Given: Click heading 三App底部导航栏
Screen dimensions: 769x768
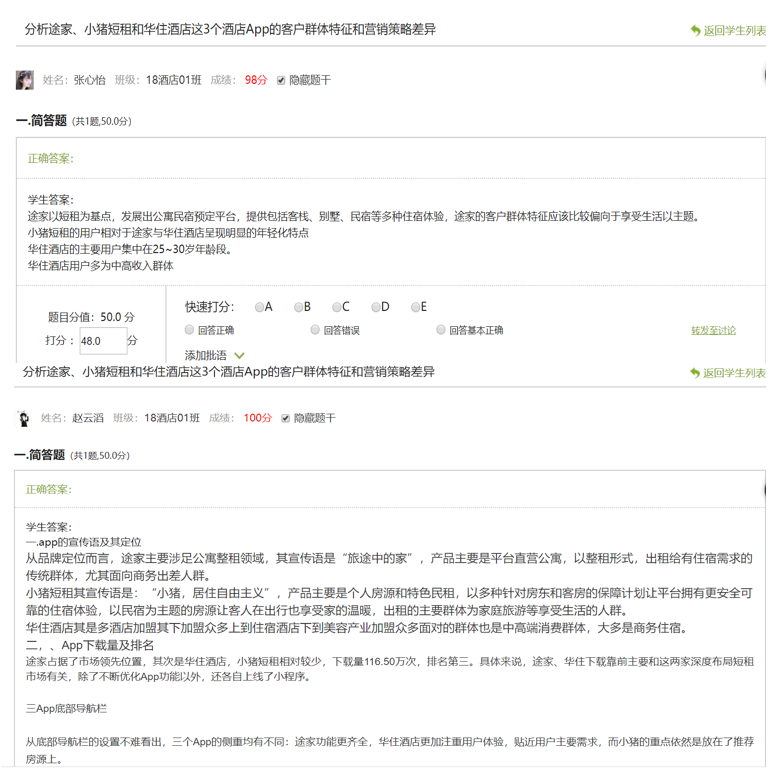Looking at the screenshot, I should pos(66,708).
